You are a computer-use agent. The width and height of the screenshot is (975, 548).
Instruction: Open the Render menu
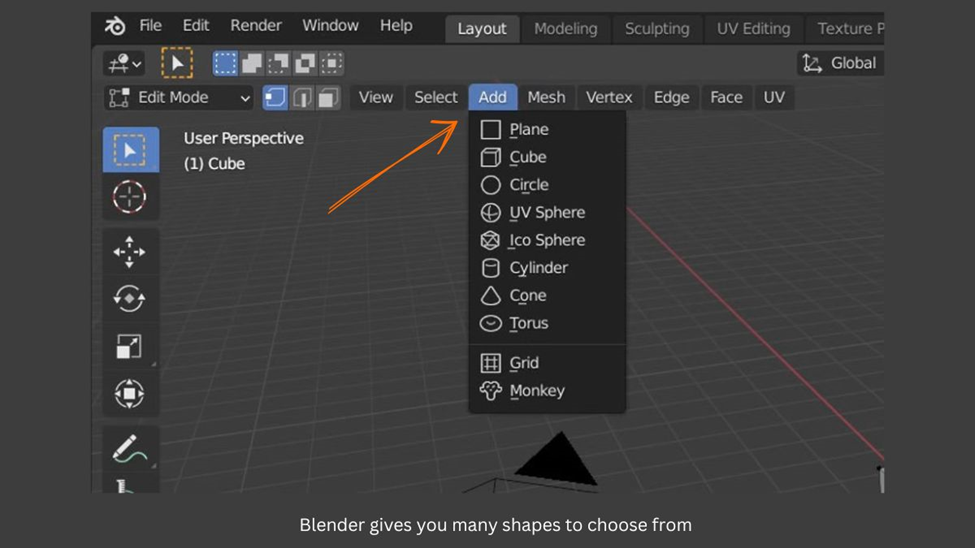(x=256, y=26)
